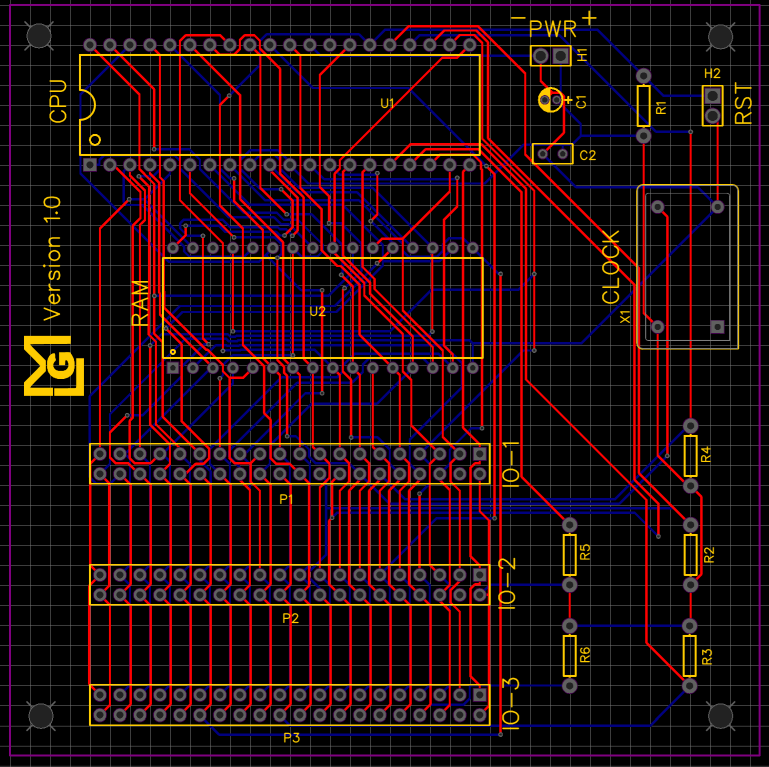This screenshot has width=769, height=767.
Task: Click the square pad of header H2
Action: (712, 95)
